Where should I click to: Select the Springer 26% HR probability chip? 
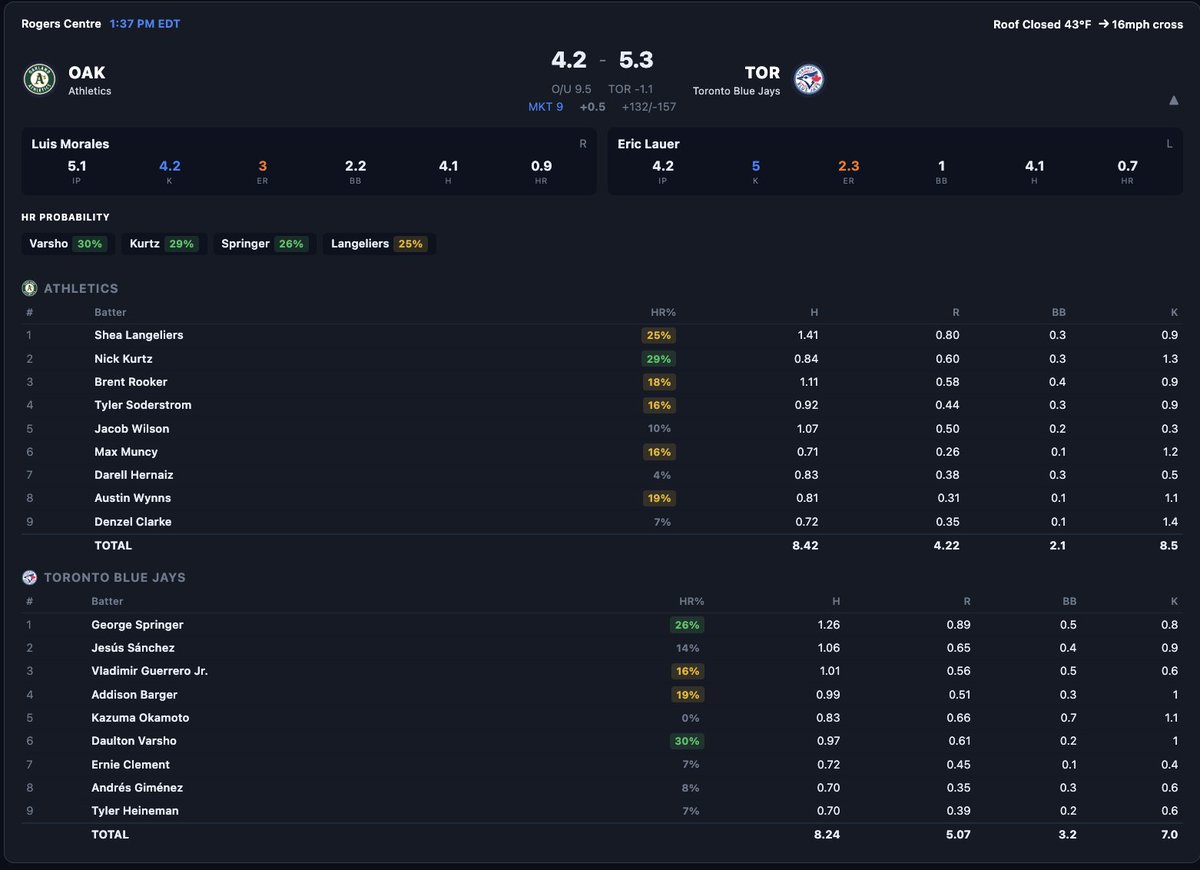coord(264,244)
